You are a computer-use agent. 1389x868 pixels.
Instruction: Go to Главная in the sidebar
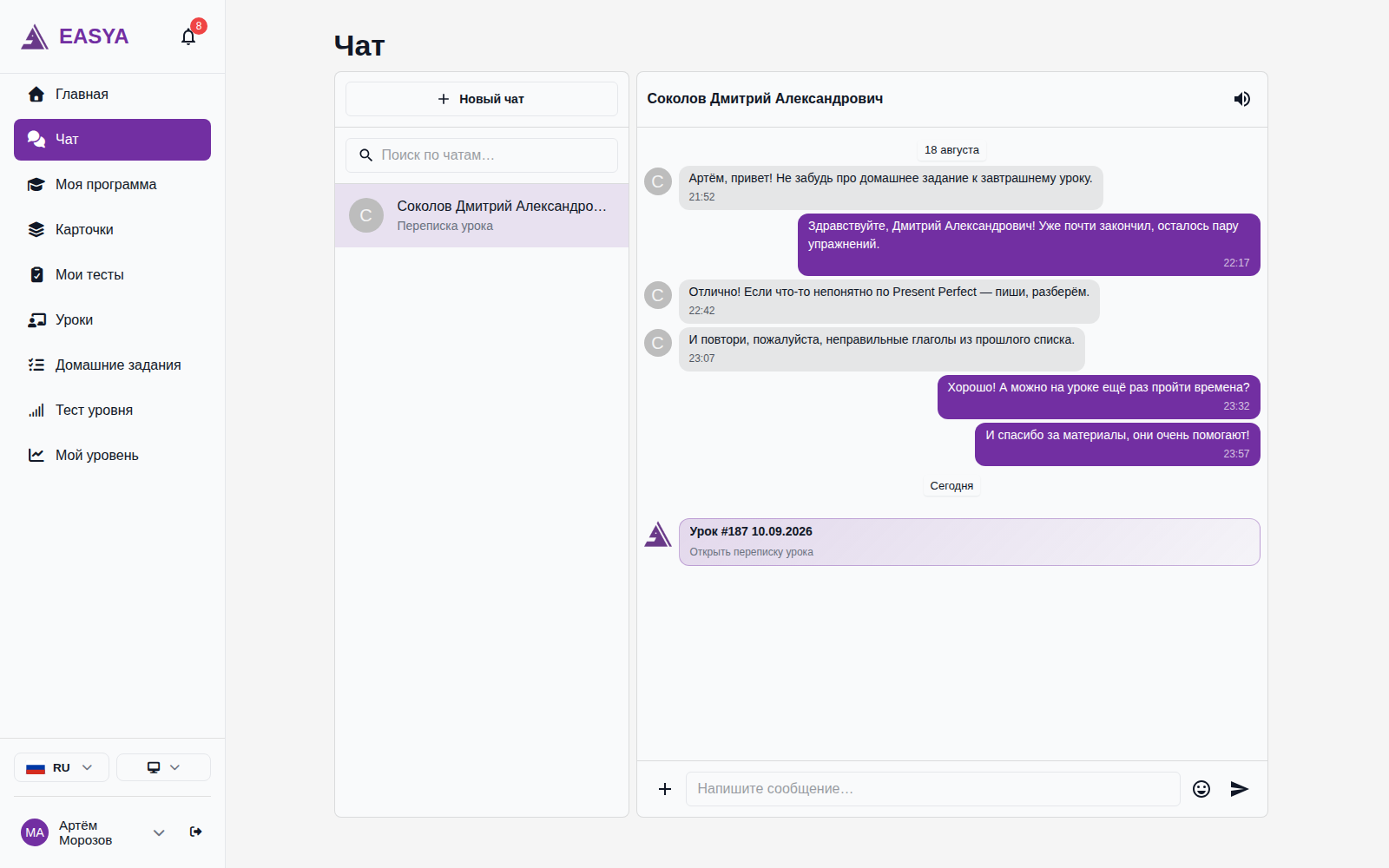(112, 95)
